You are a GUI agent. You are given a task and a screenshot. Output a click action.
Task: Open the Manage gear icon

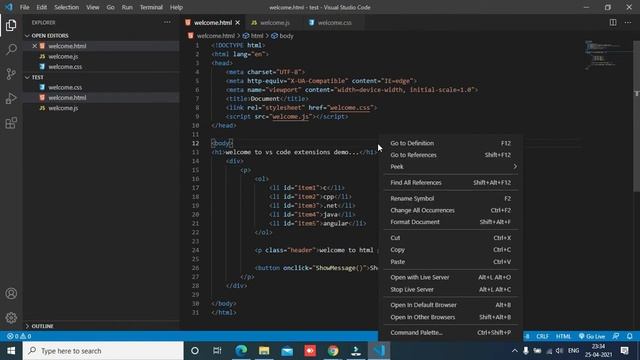point(11,318)
